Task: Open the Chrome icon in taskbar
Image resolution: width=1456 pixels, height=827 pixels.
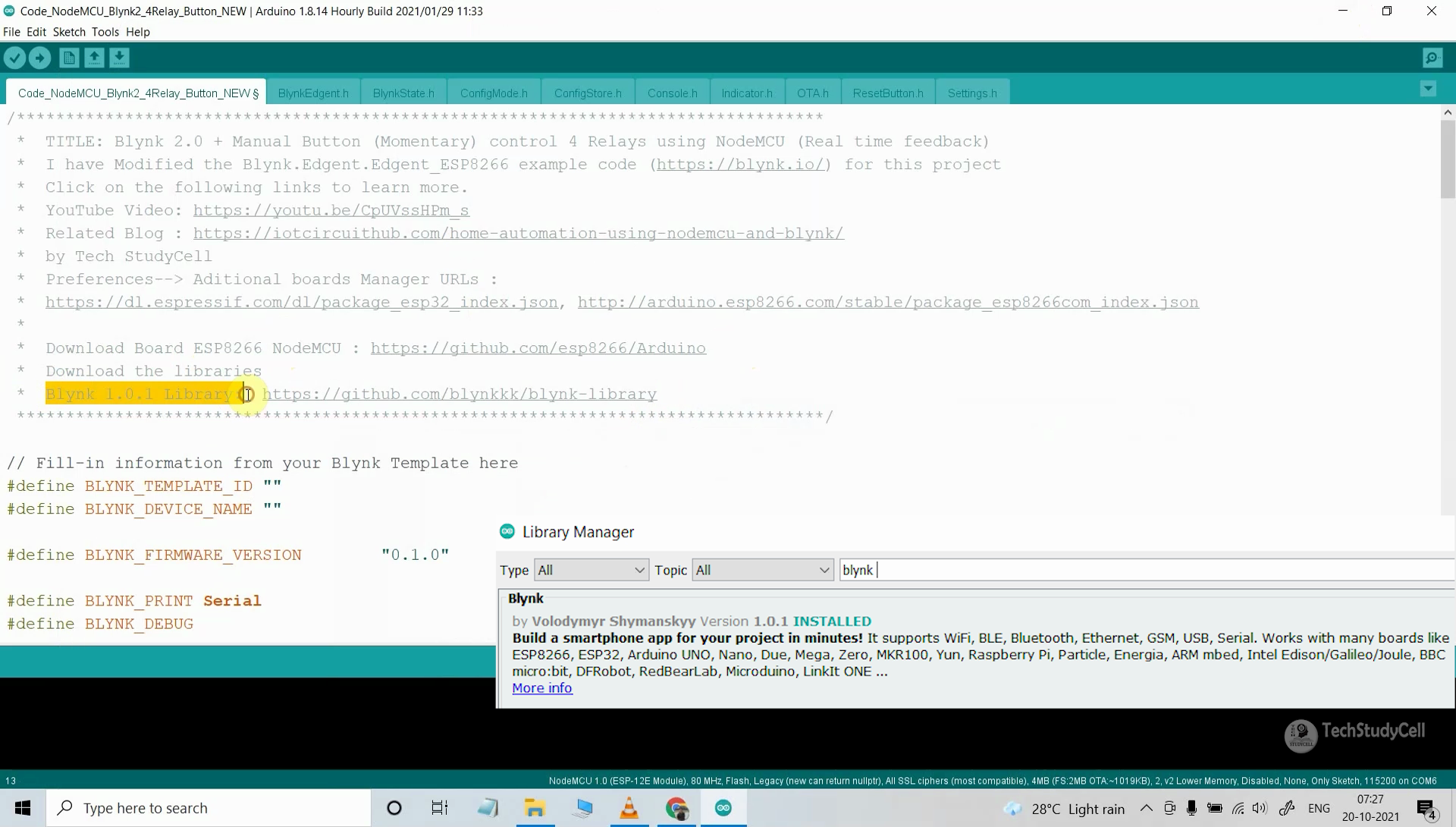Action: [x=676, y=808]
